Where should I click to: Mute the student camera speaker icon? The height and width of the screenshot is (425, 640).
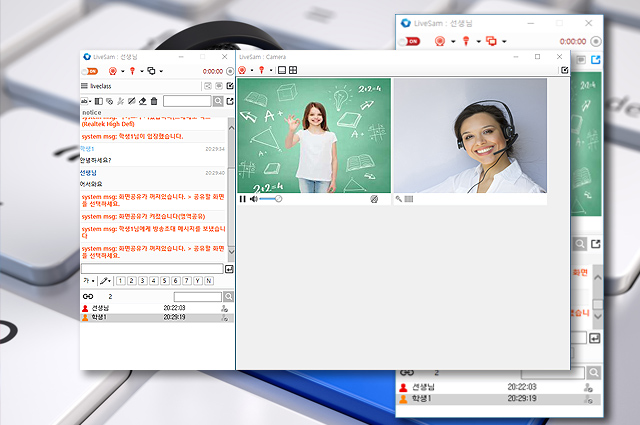253,199
